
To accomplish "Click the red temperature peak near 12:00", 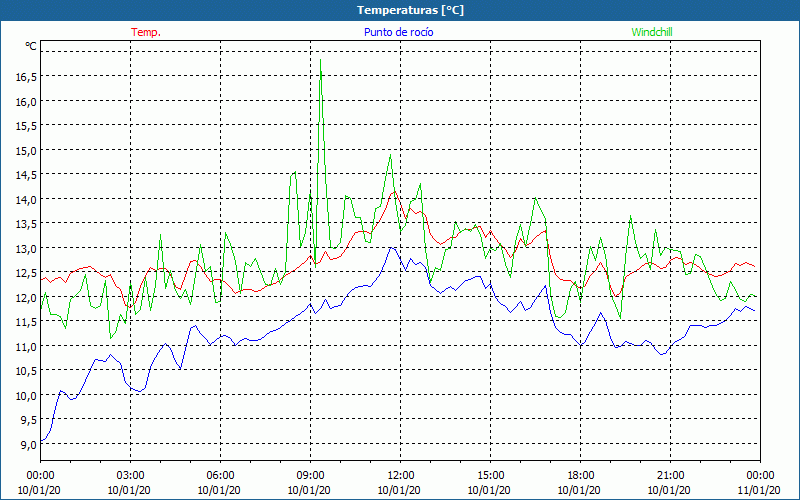I will click(393, 192).
